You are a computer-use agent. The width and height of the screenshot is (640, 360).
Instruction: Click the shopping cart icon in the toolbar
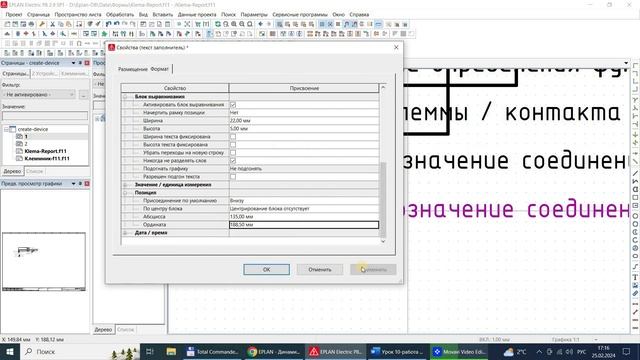point(198,24)
